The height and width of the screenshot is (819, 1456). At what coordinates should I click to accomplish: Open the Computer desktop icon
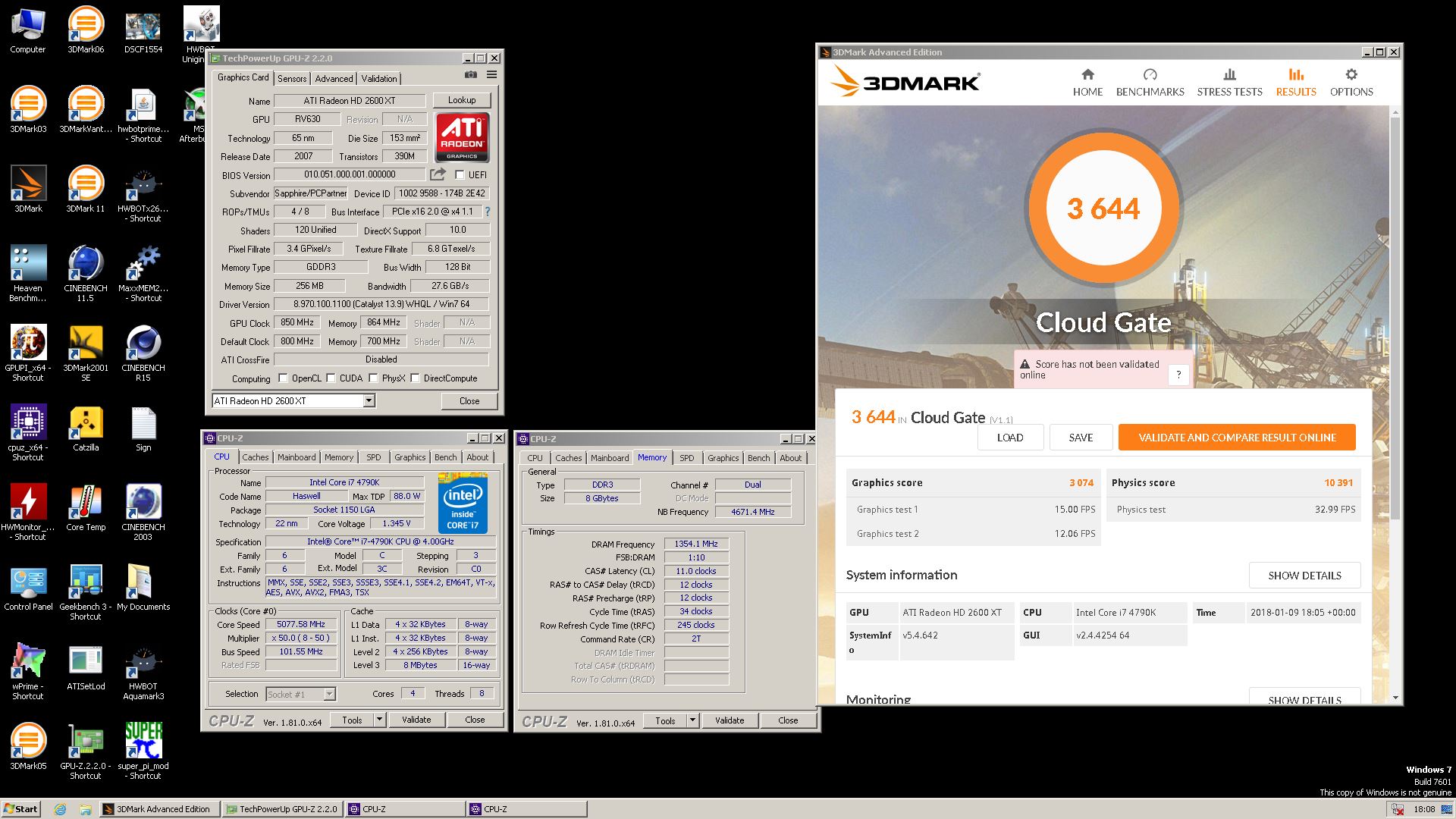(28, 30)
